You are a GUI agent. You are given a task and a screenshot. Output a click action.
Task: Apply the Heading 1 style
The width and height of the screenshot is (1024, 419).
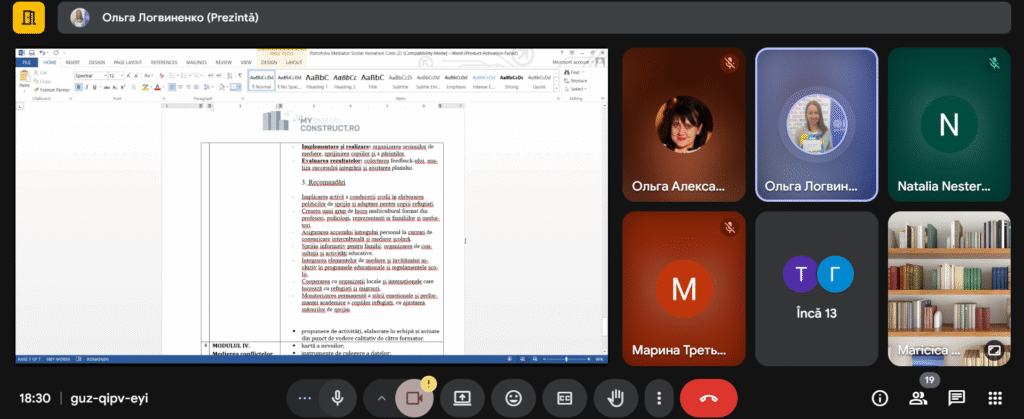click(317, 82)
